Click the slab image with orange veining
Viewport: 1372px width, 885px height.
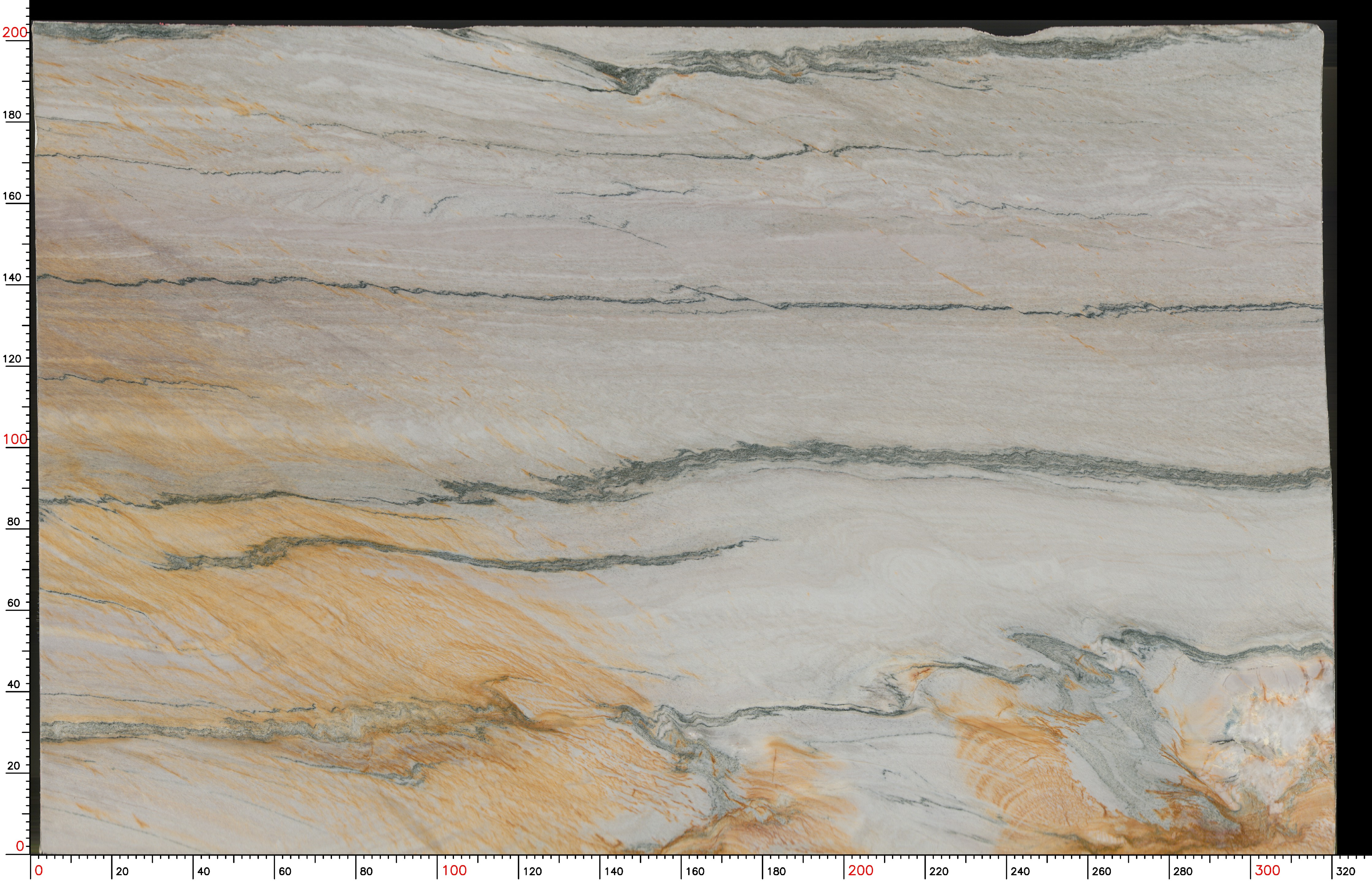click(684, 439)
